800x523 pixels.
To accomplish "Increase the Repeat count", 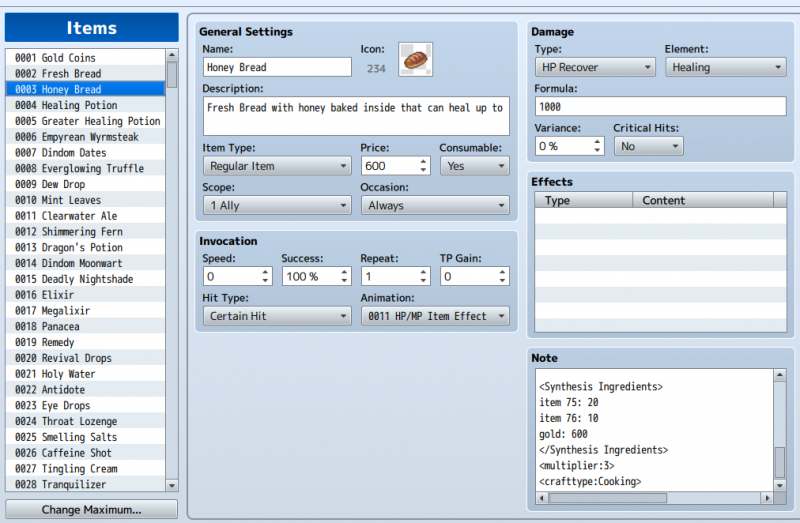I will (x=423, y=272).
